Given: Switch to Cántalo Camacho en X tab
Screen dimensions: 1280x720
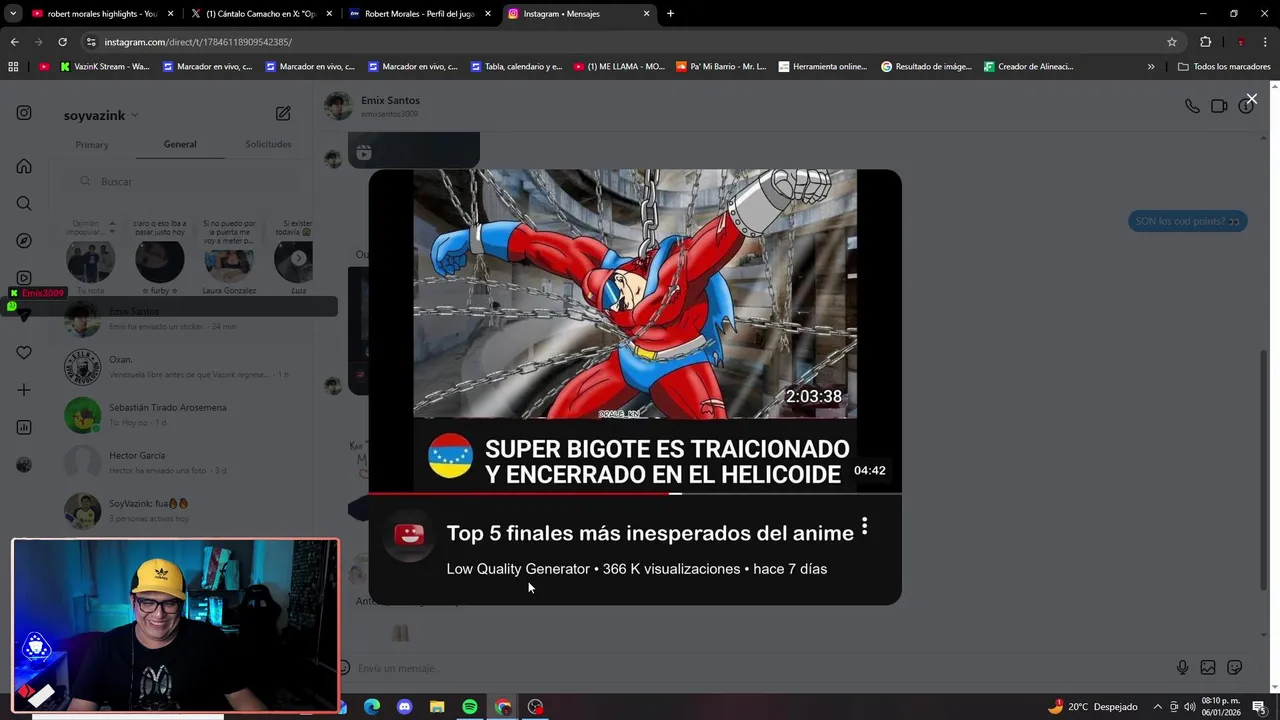Looking at the screenshot, I should click(x=260, y=14).
